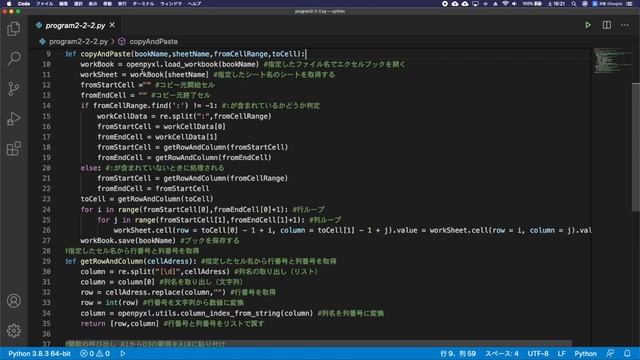This screenshot has width=640, height=360.
Task: Open notifications bell in status bar
Action: click(x=627, y=353)
